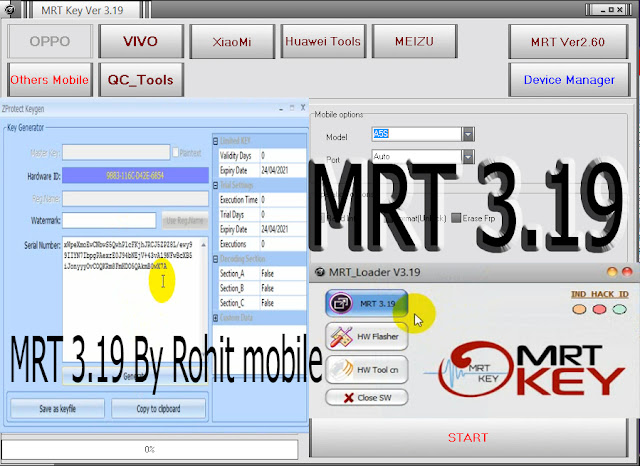Click the Execution Time value cell
The width and height of the screenshot is (640, 466).
pos(283,200)
